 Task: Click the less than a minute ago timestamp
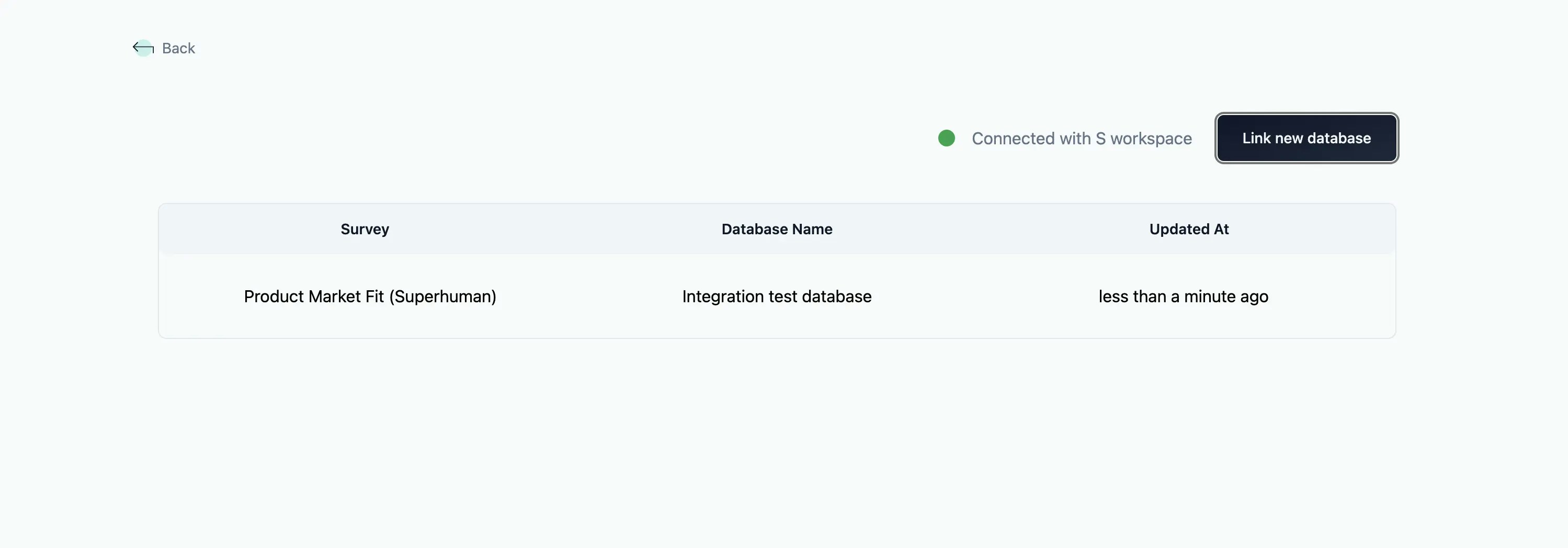click(1183, 296)
